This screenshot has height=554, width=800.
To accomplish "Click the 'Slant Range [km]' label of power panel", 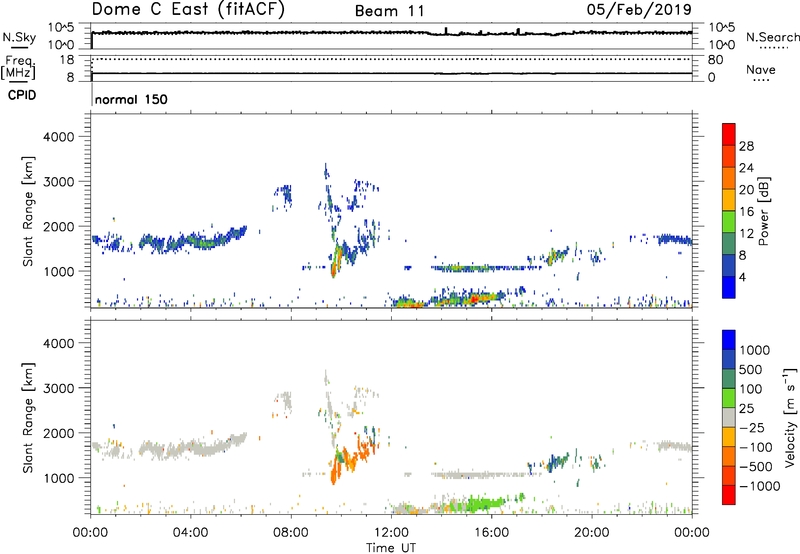I will point(28,211).
